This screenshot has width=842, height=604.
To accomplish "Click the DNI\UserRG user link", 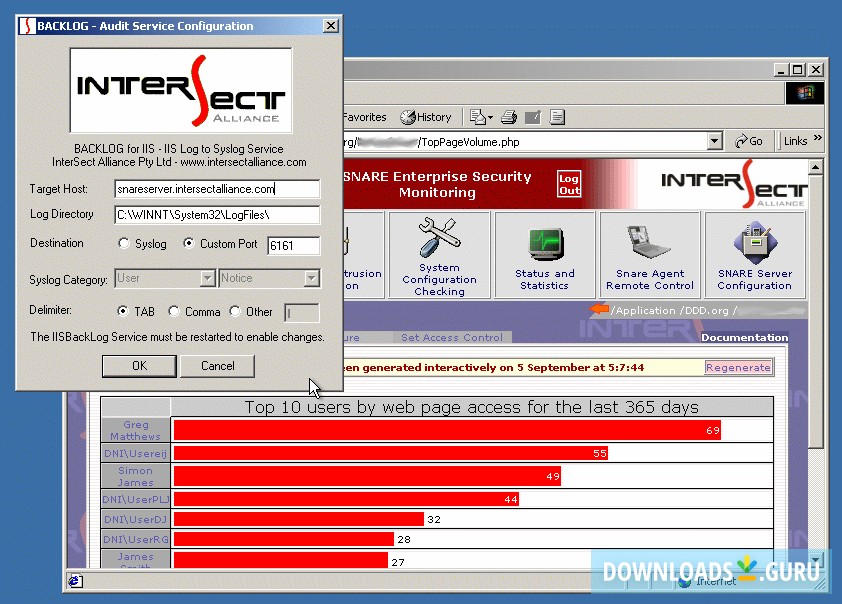I will (135, 539).
